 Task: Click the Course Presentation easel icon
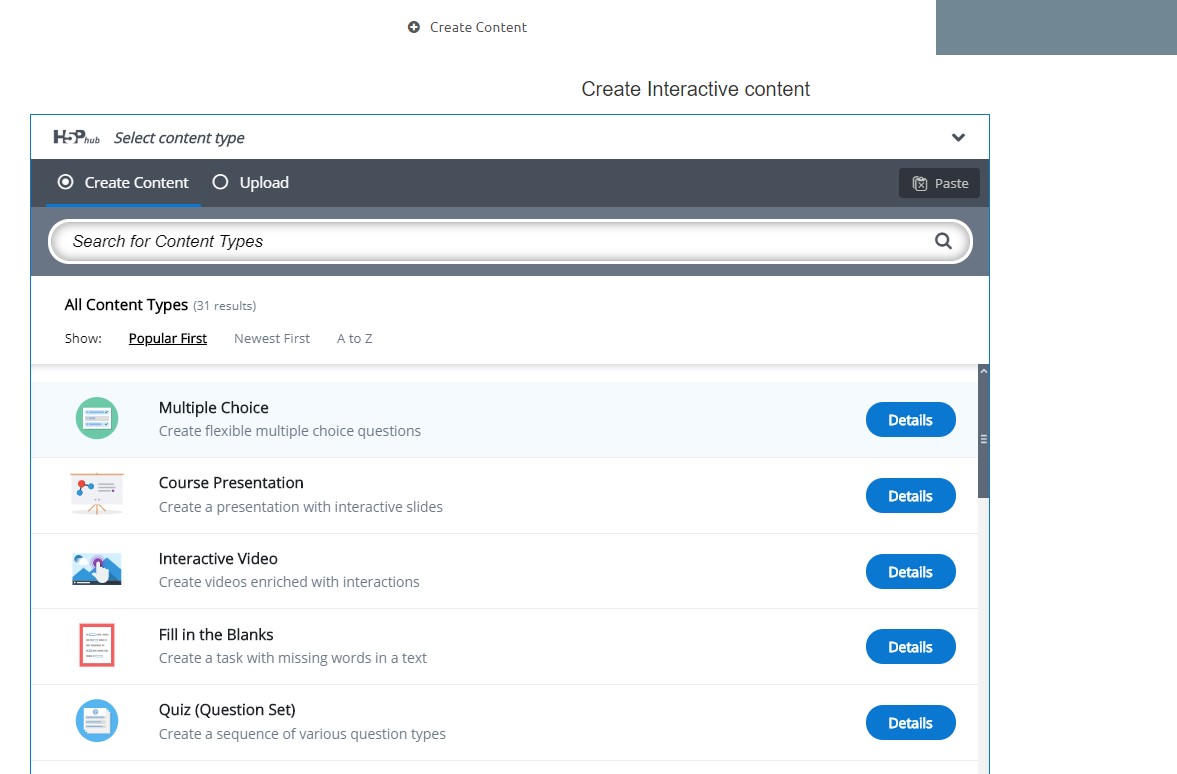tap(97, 493)
